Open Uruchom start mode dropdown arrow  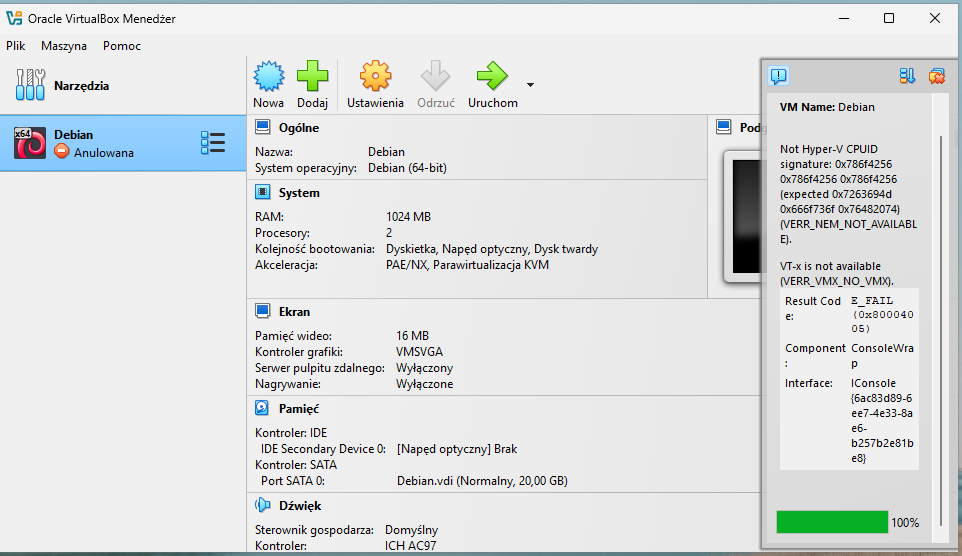click(x=530, y=85)
